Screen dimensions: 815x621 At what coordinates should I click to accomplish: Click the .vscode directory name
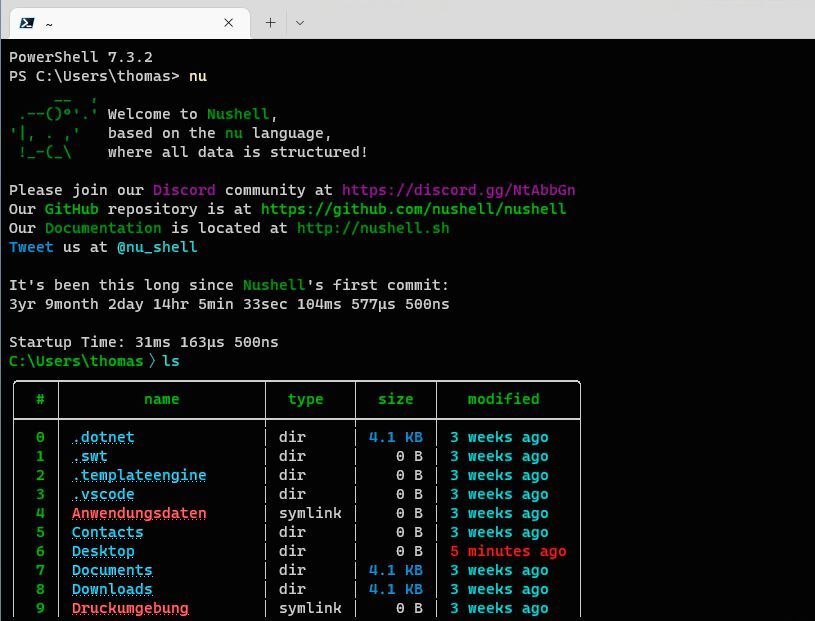[x=103, y=494]
